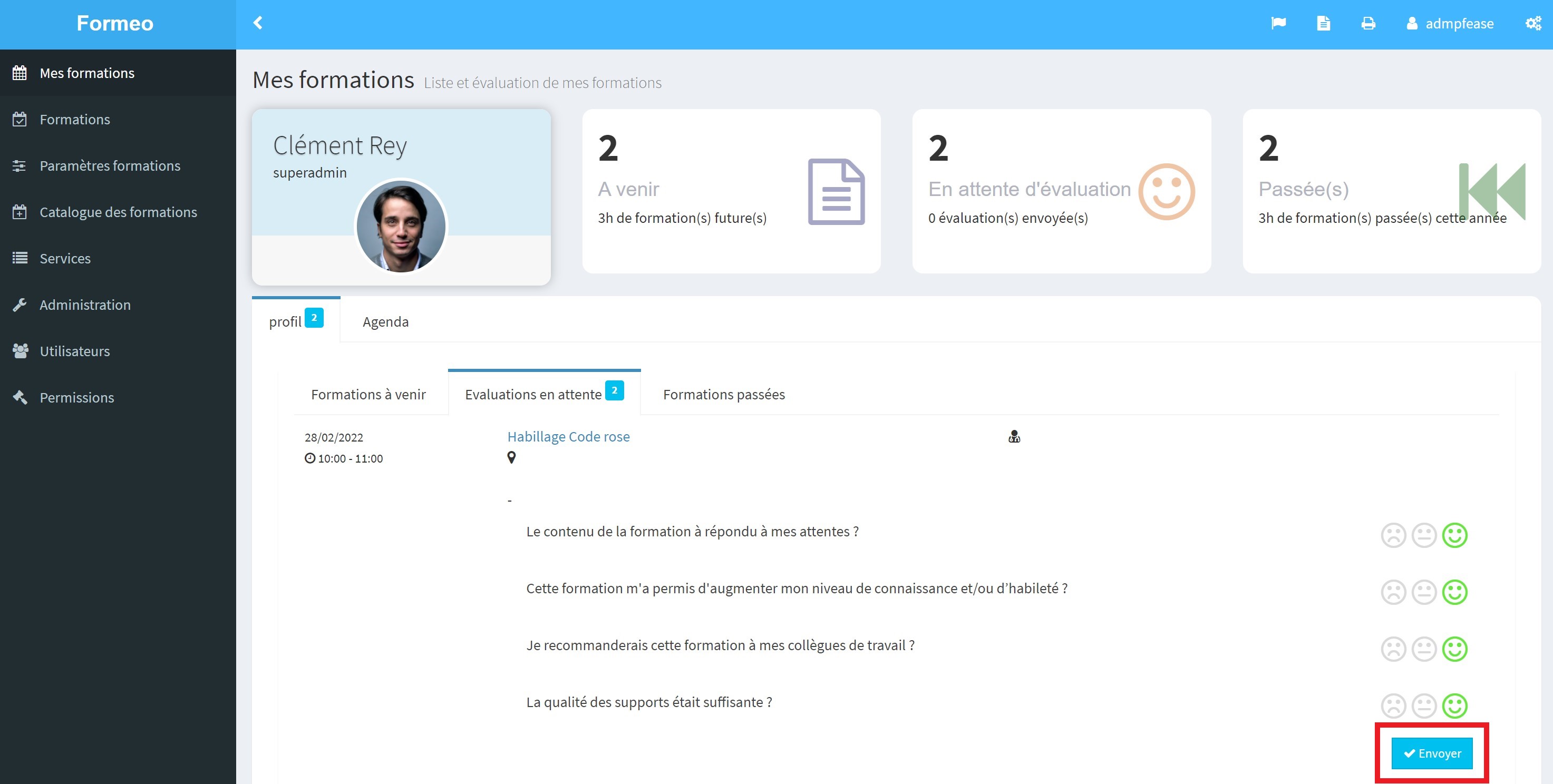The height and width of the screenshot is (784, 1553).
Task: Click the printer icon in top bar
Action: pyautogui.click(x=1368, y=23)
